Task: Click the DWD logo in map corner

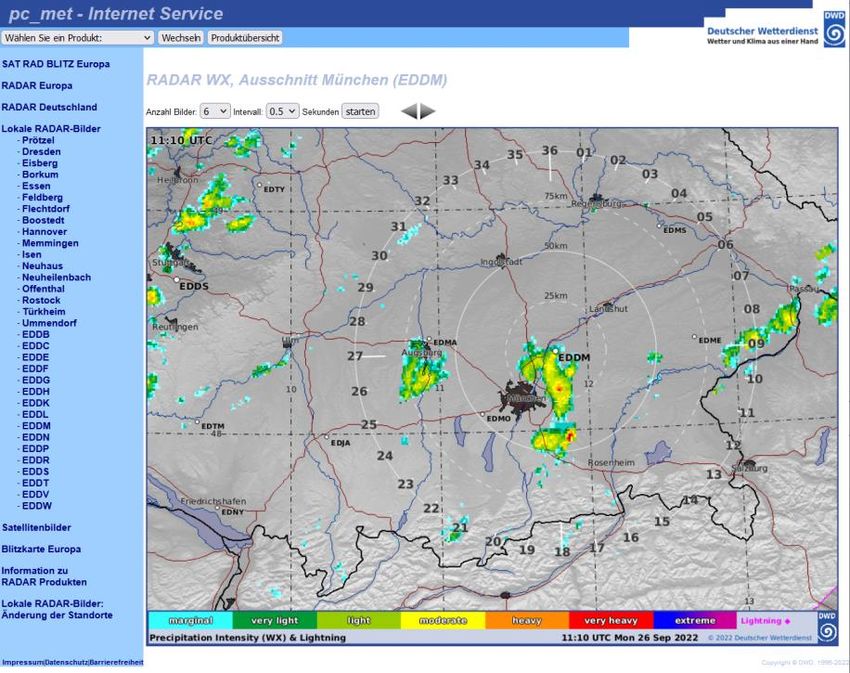Action: click(827, 626)
